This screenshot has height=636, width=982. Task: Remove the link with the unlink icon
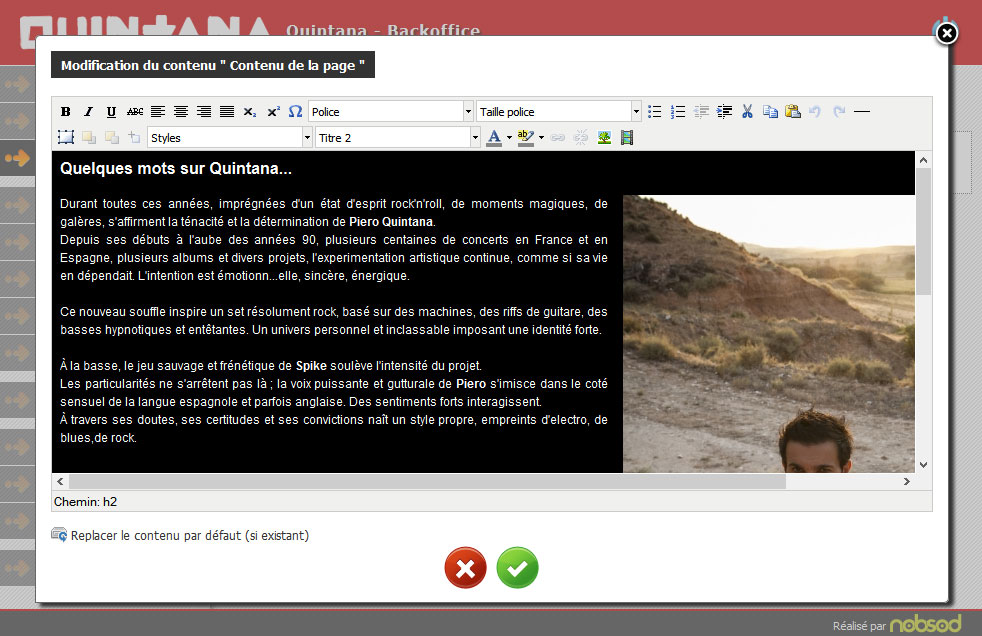[x=581, y=137]
